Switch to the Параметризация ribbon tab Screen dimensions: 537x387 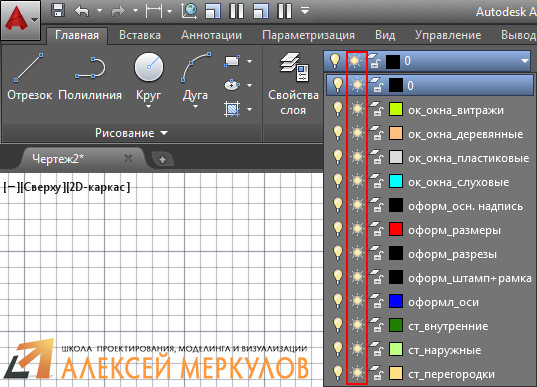pos(308,35)
